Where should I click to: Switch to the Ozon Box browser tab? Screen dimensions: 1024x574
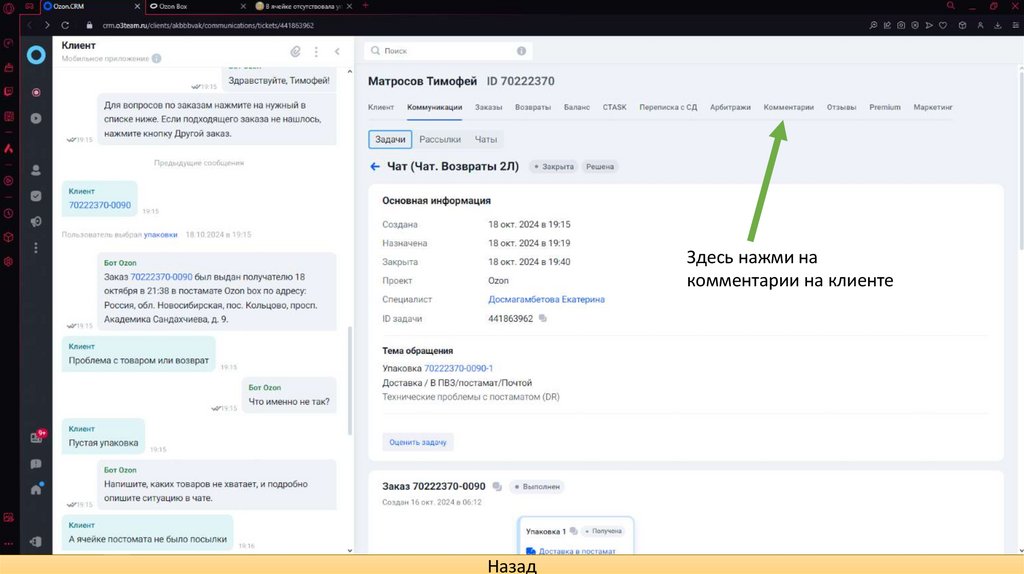(x=197, y=7)
